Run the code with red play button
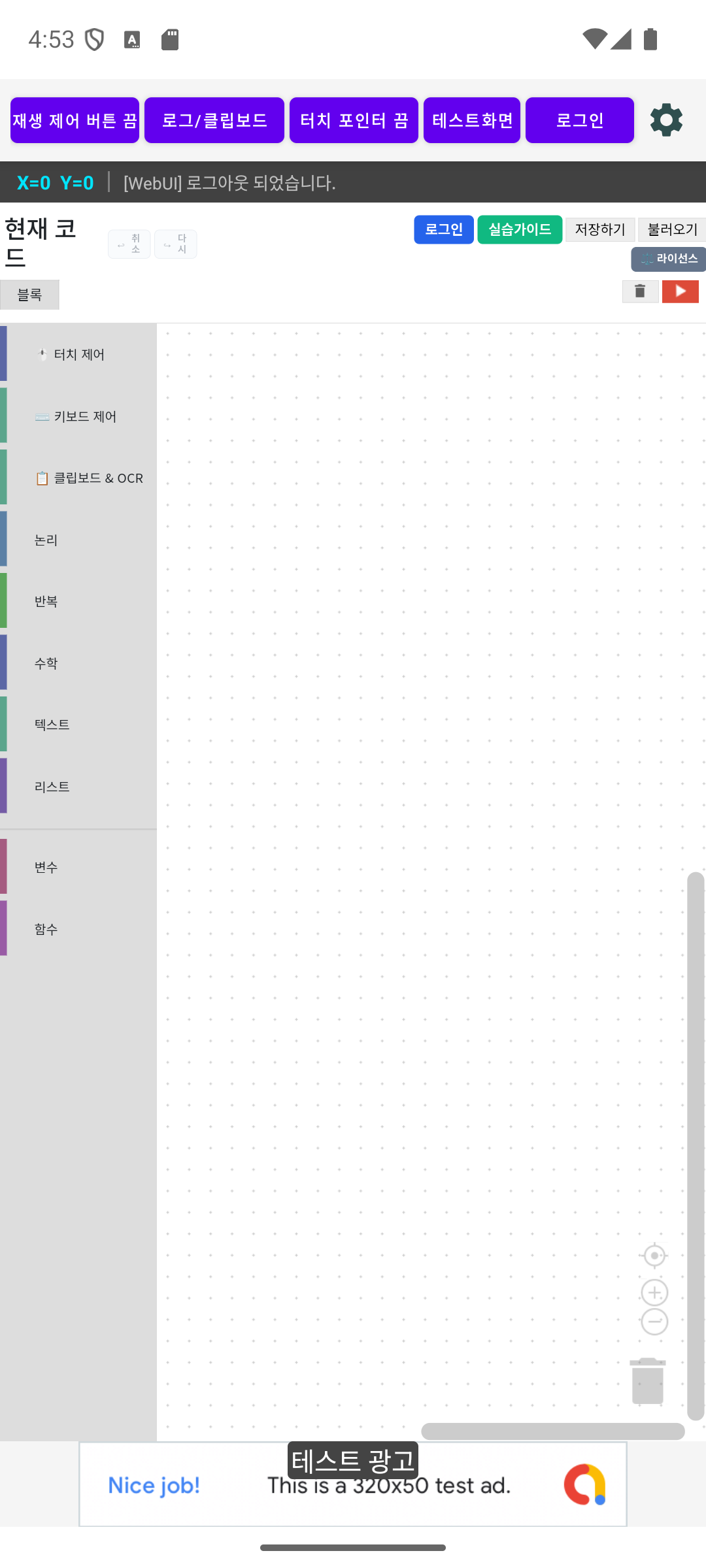 tap(681, 291)
